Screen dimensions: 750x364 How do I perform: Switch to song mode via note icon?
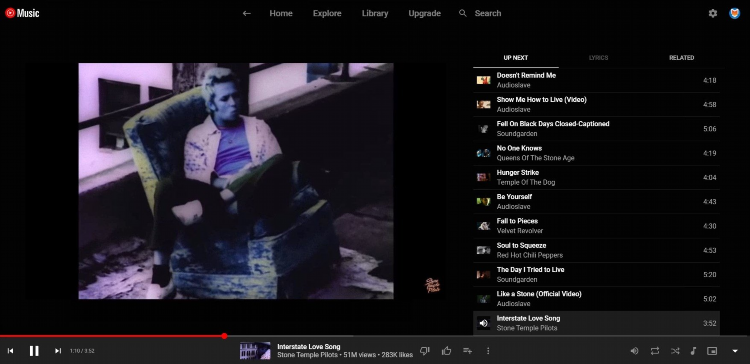[x=693, y=351]
